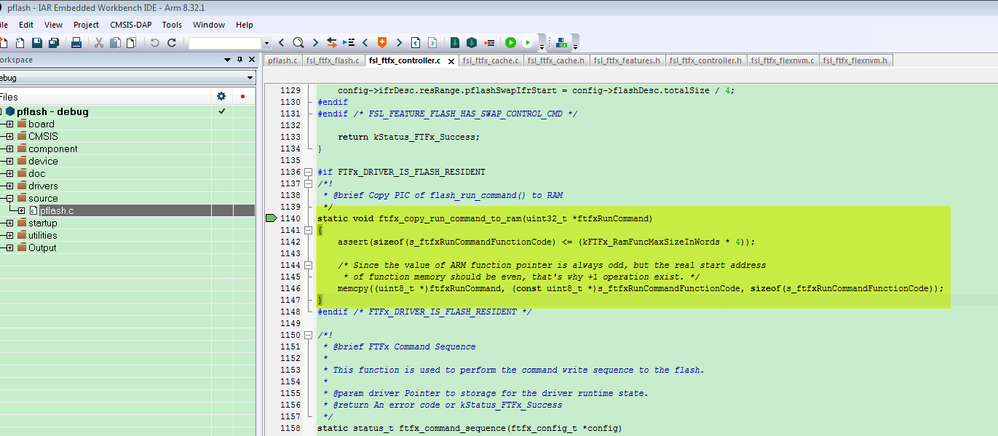Open the Tools menu
This screenshot has width=998, height=436.
pyautogui.click(x=172, y=25)
